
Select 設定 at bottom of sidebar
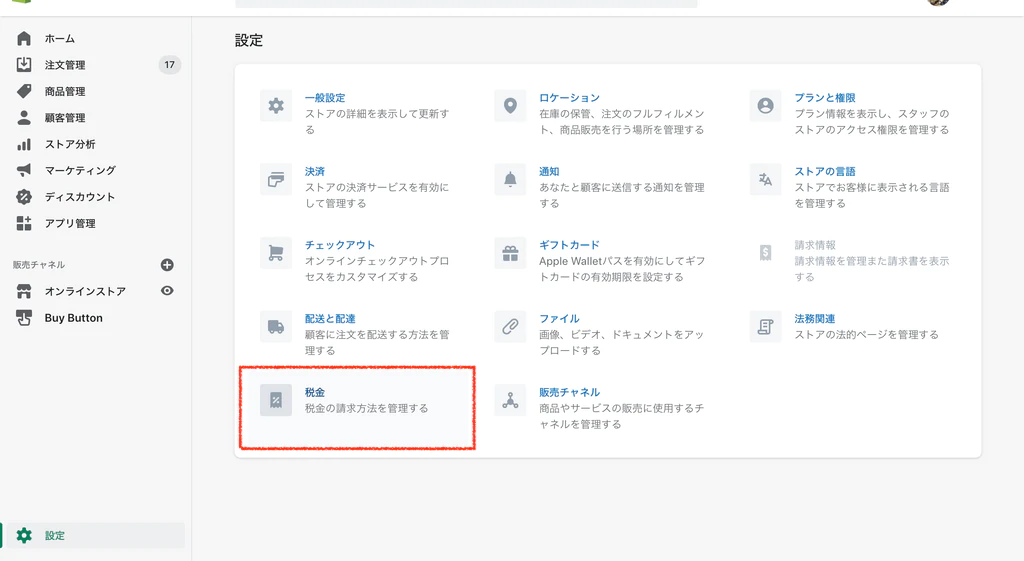(55, 536)
